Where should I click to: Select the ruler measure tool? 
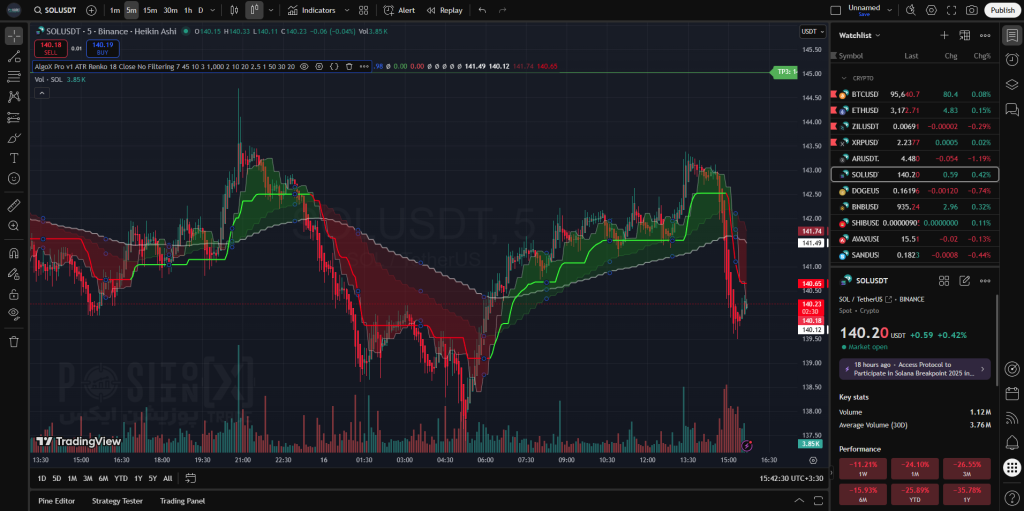click(x=13, y=205)
